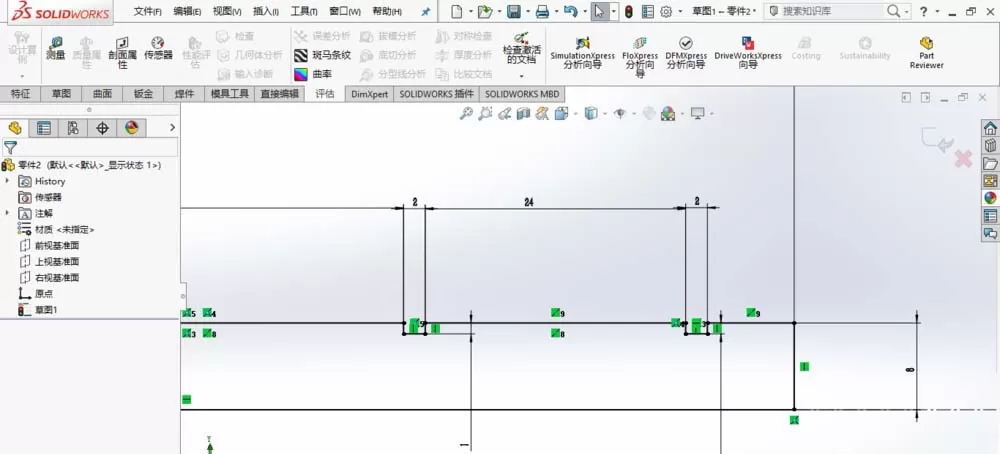Switch to 草图 ribbon tab
1000x454 pixels.
(x=61, y=94)
